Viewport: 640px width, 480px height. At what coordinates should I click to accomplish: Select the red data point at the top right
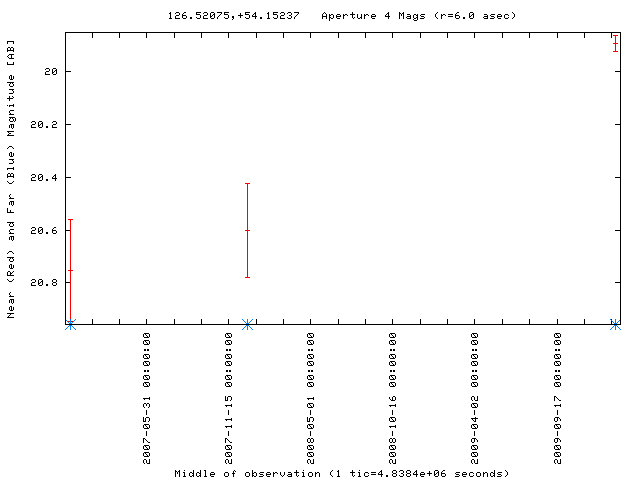615,44
